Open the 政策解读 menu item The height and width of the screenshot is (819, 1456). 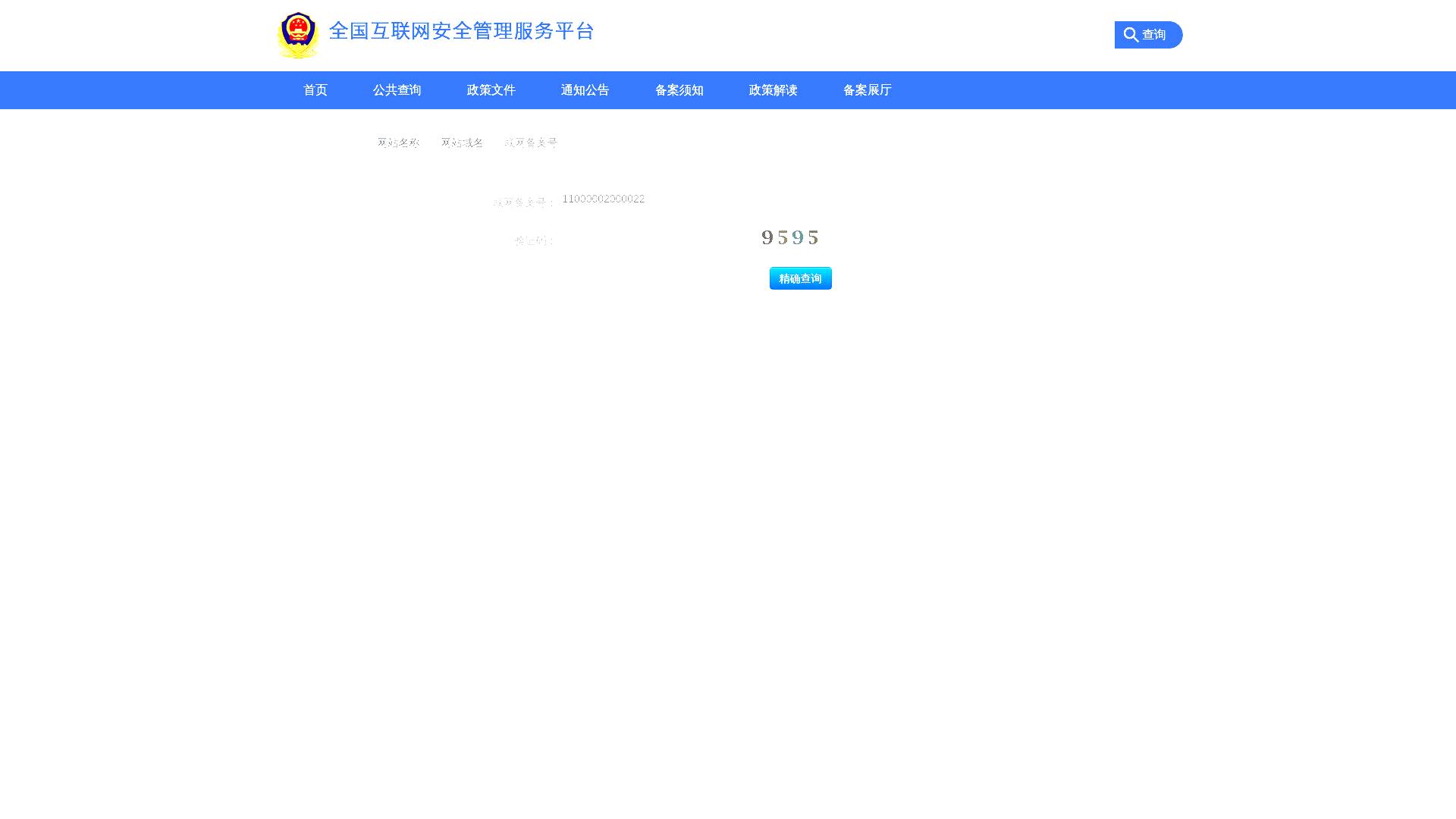[x=773, y=90]
